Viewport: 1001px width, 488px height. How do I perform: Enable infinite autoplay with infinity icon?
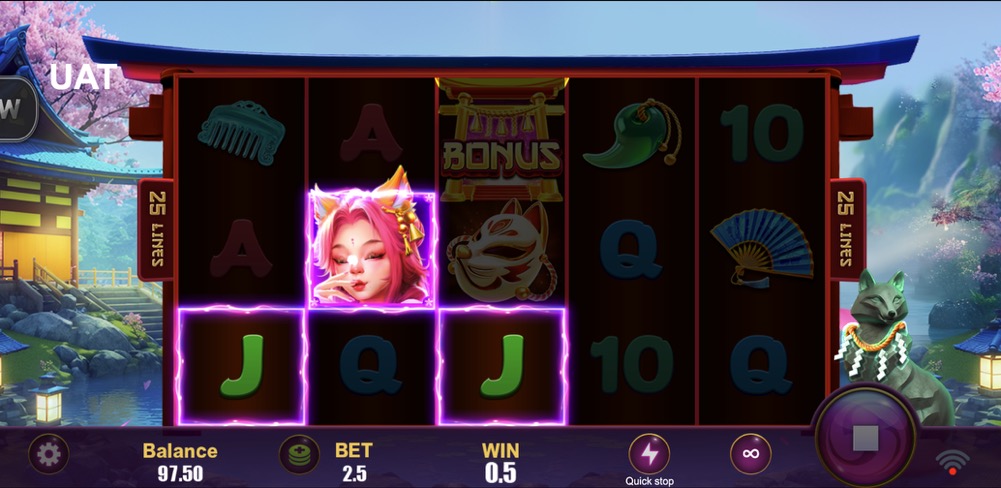tap(751, 454)
